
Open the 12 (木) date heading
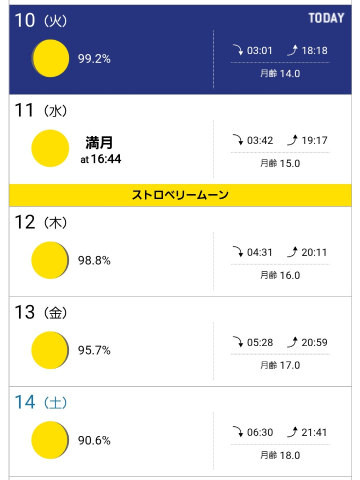click(41, 222)
